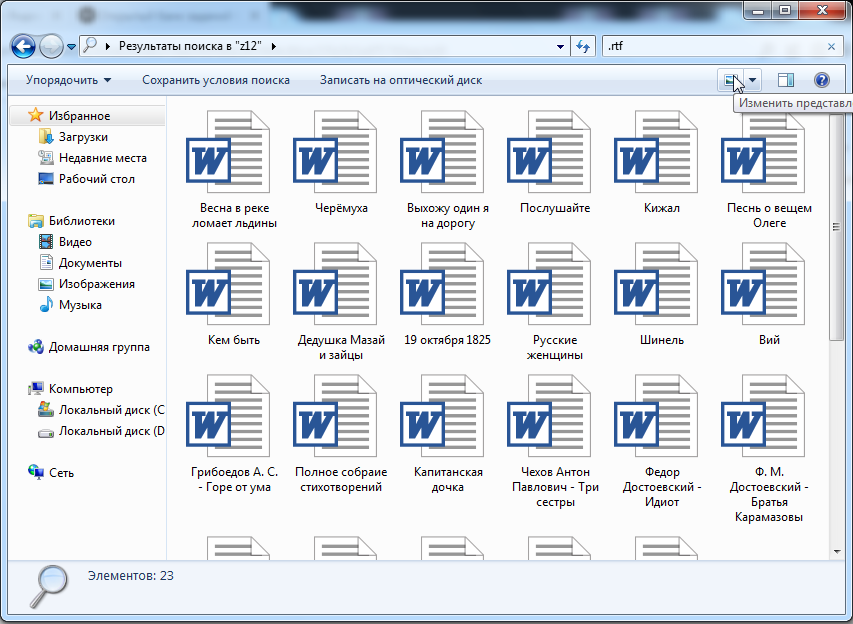
Task: Open the Упорядочить menu
Action: click(x=68, y=80)
